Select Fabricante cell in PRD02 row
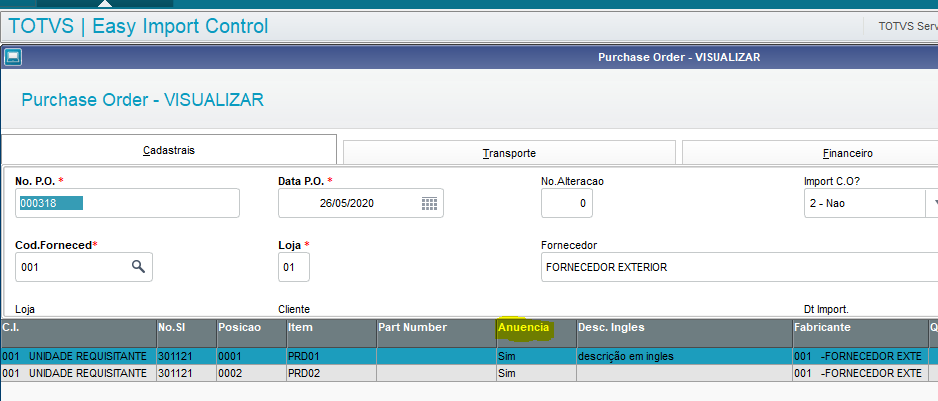The width and height of the screenshot is (938, 401). coord(860,373)
